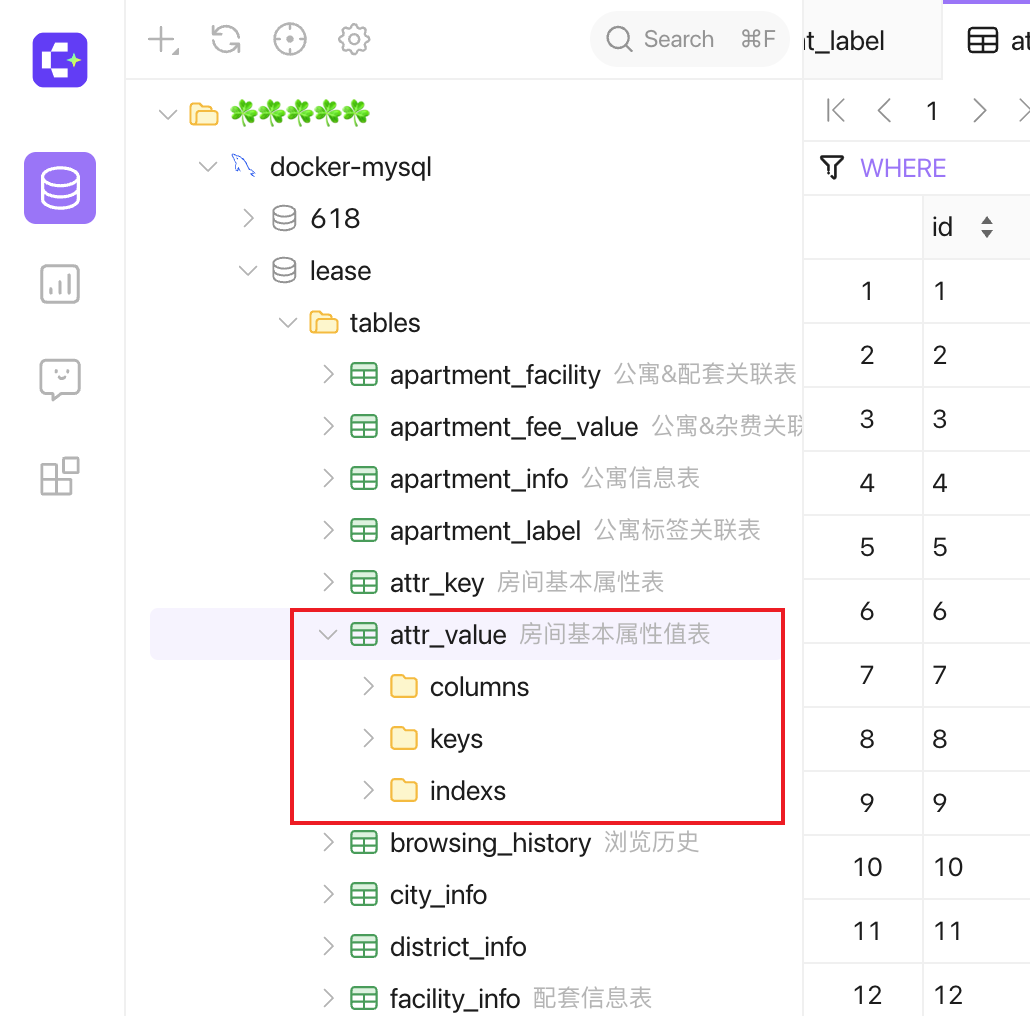Viewport: 1030px width, 1016px height.
Task: Click the plus add connection icon
Action: 163,40
